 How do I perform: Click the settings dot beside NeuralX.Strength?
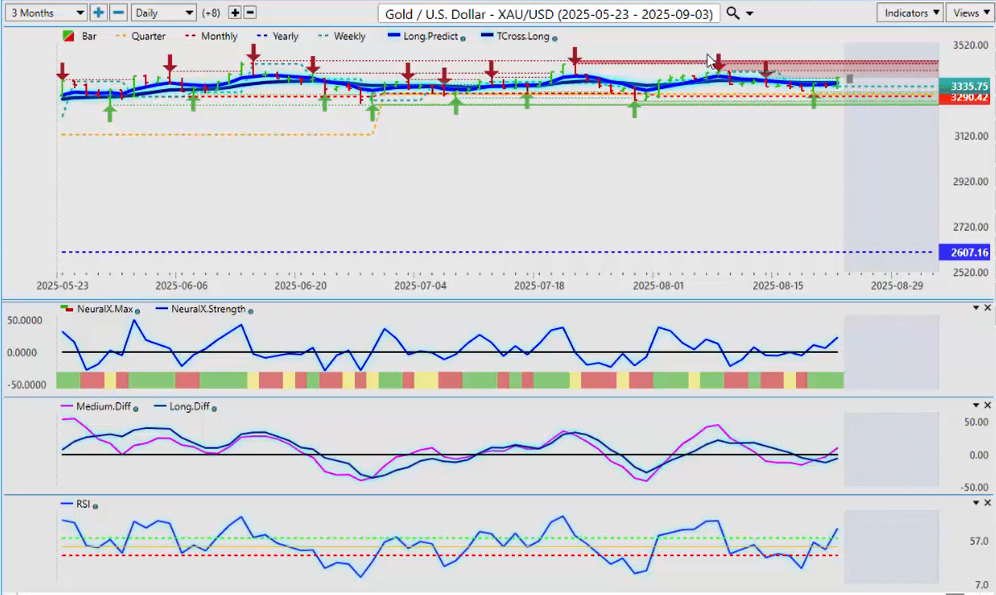coord(250,311)
